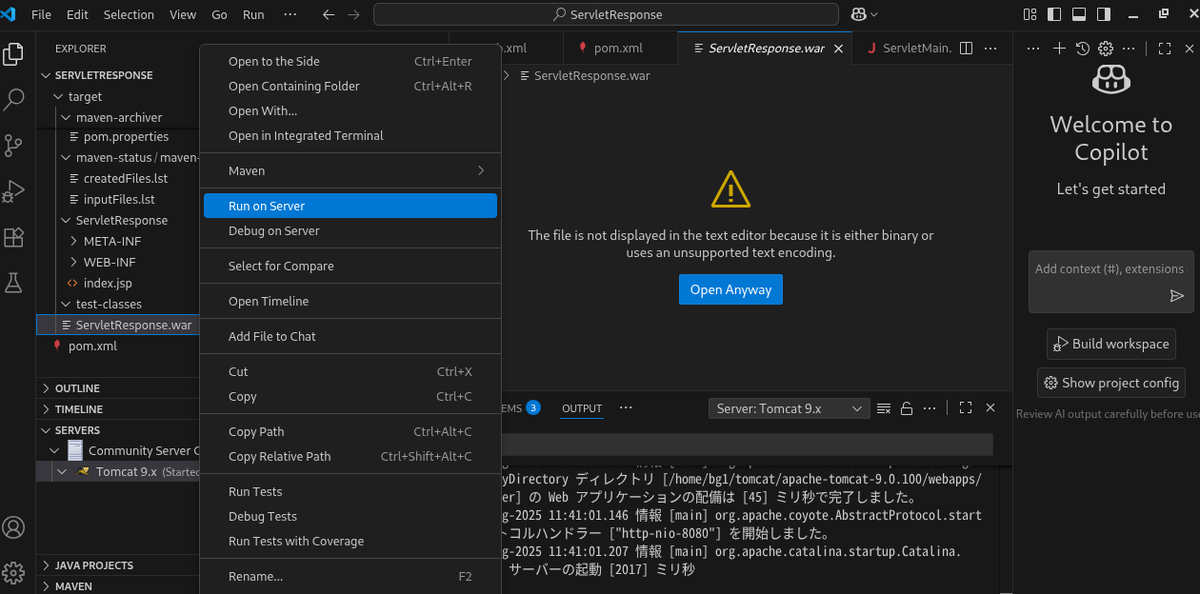The width and height of the screenshot is (1200, 594).
Task: Collapse the maven-archiver folder
Action: [67, 117]
